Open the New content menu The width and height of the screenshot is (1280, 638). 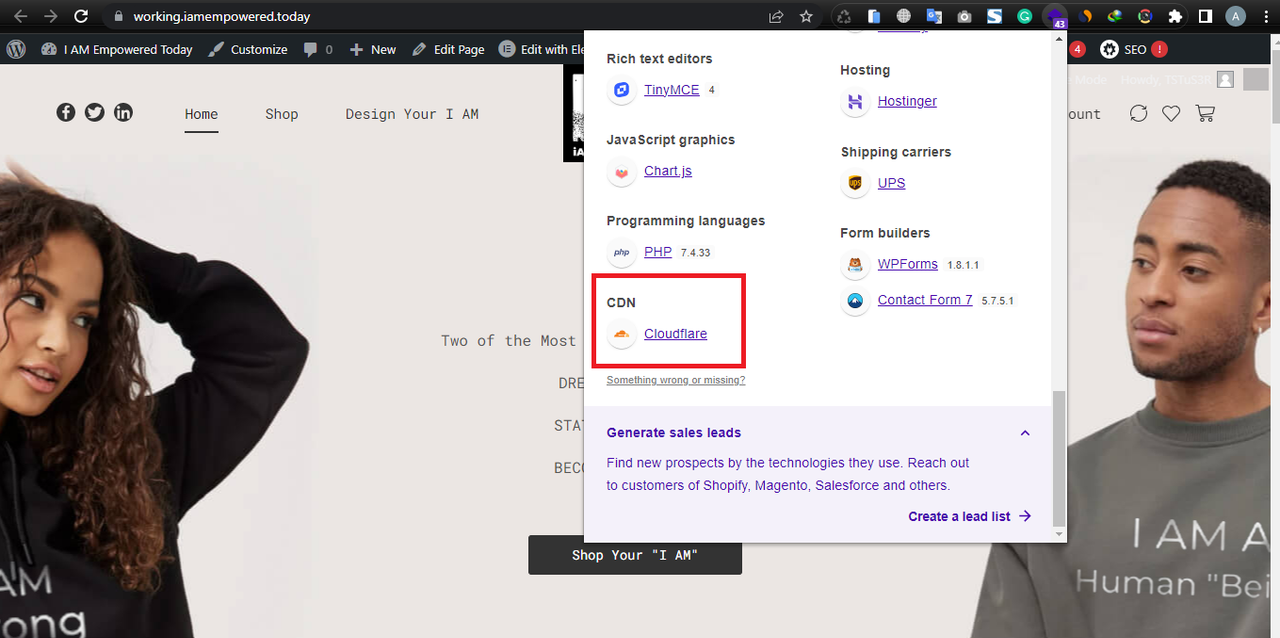373,49
